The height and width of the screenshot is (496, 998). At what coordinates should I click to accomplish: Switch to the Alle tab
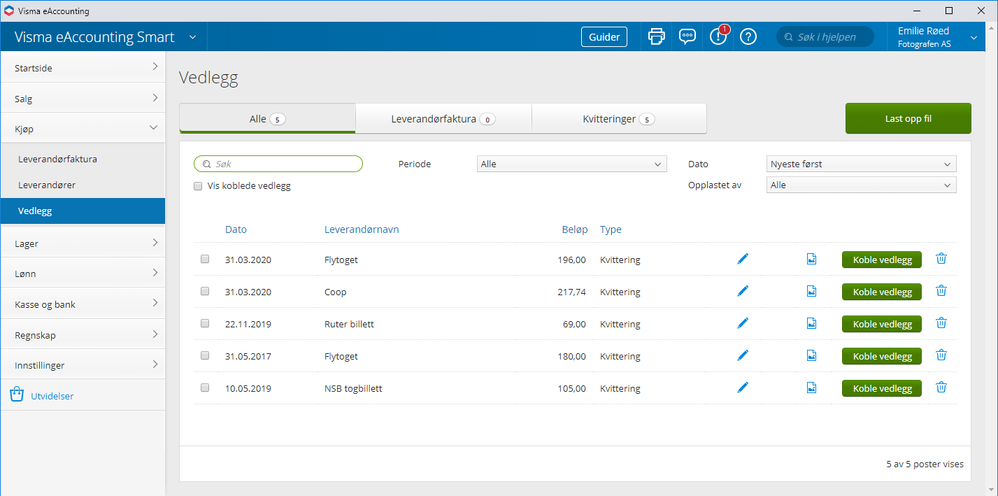click(267, 118)
